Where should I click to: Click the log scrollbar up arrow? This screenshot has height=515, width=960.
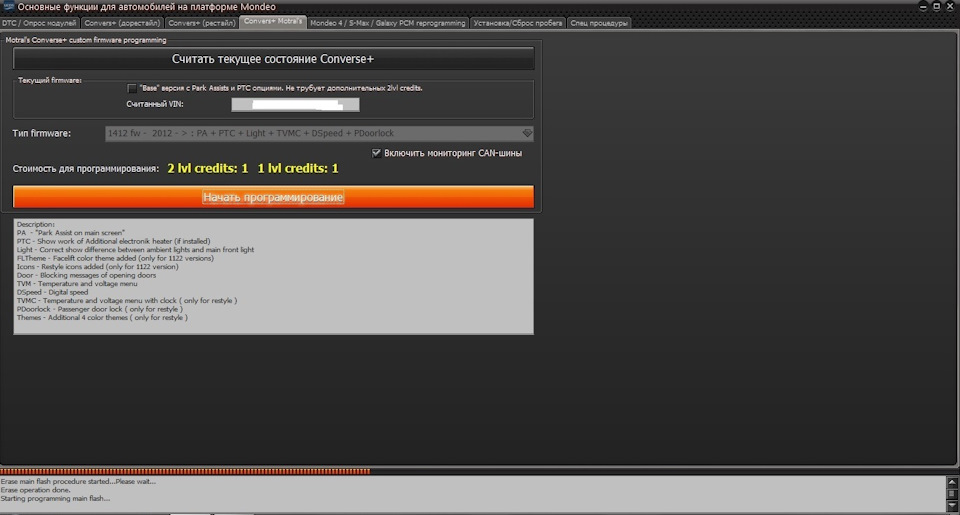(x=952, y=483)
